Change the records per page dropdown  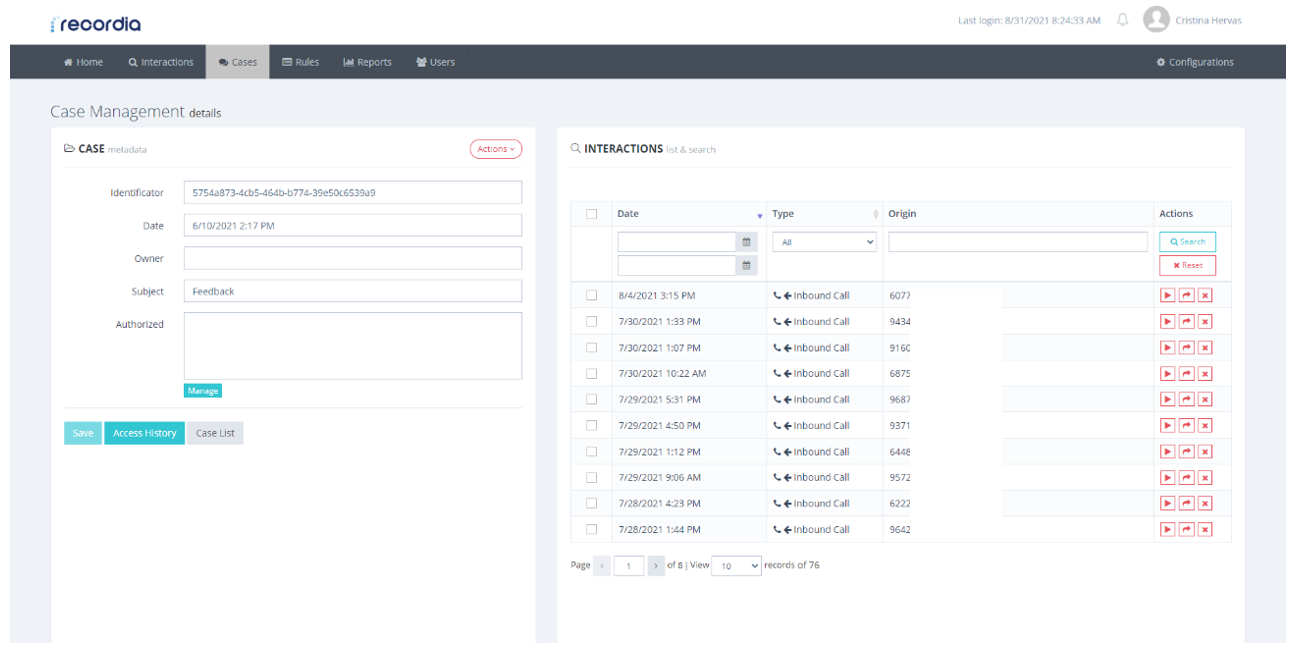coord(737,566)
